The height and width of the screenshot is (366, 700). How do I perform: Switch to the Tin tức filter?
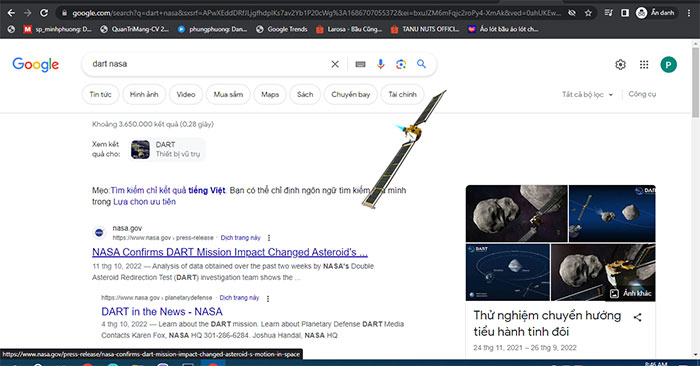click(x=100, y=94)
